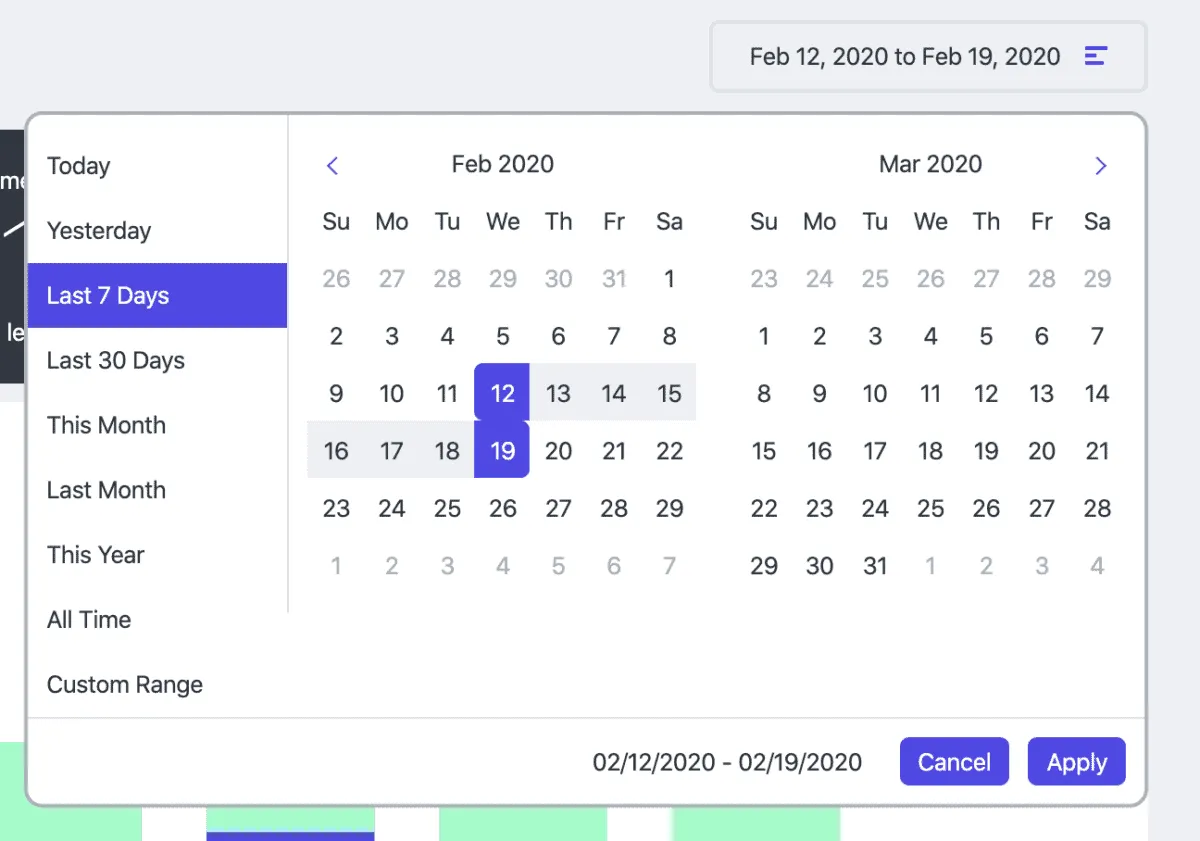This screenshot has height=841, width=1200.
Task: Click the next month arrow
Action: pos(1100,166)
